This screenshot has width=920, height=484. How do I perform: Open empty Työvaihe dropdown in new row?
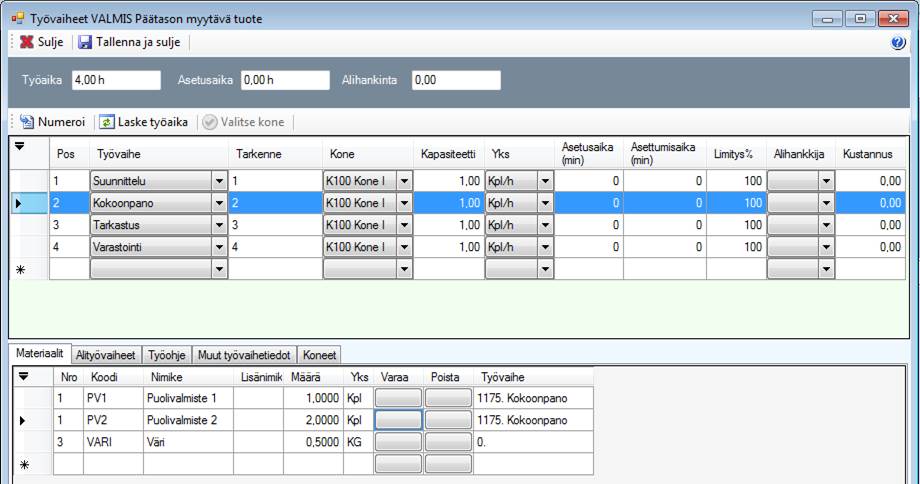219,269
